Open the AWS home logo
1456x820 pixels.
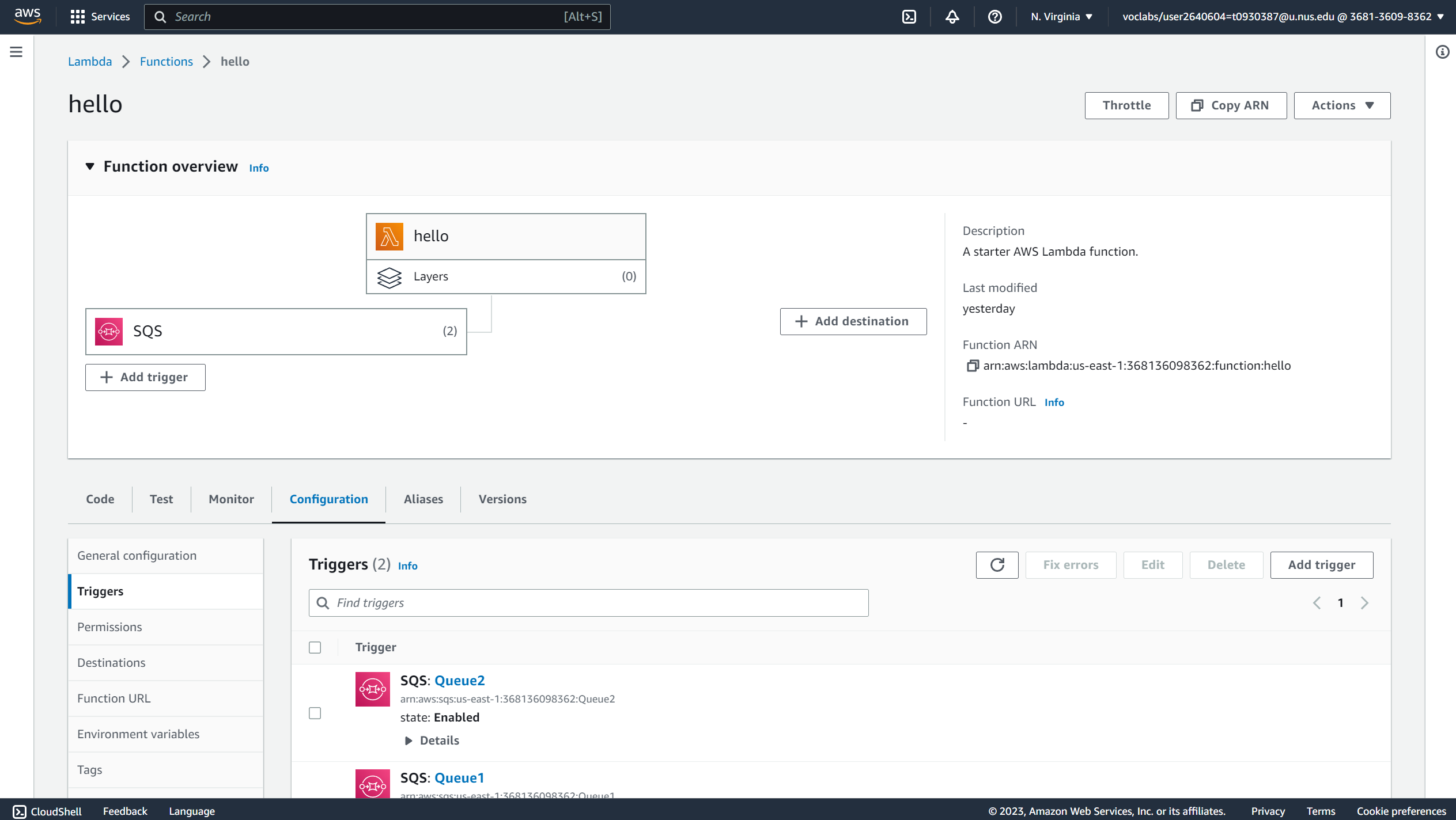tap(28, 17)
